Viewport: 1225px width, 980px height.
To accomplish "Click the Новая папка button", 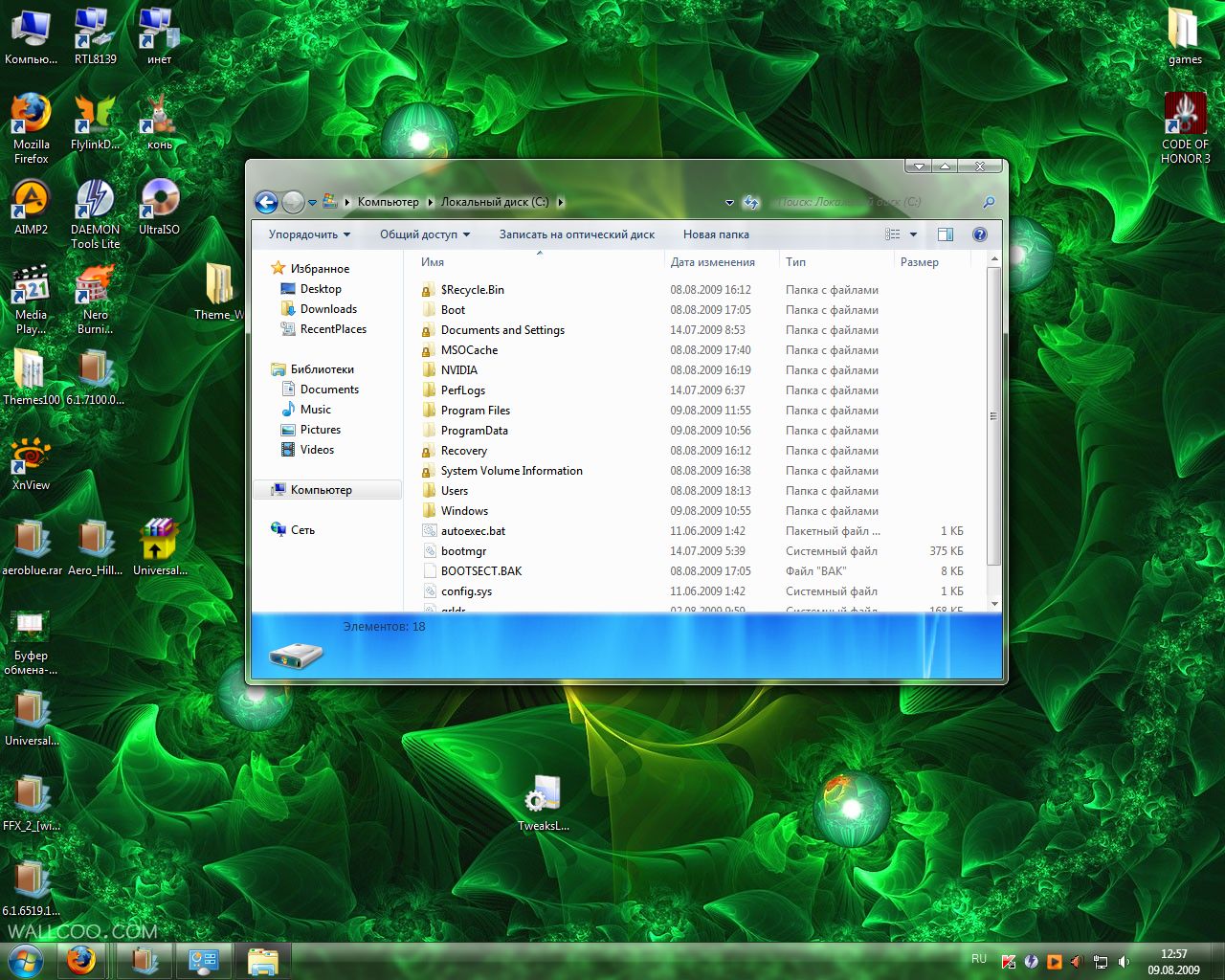I will point(716,234).
